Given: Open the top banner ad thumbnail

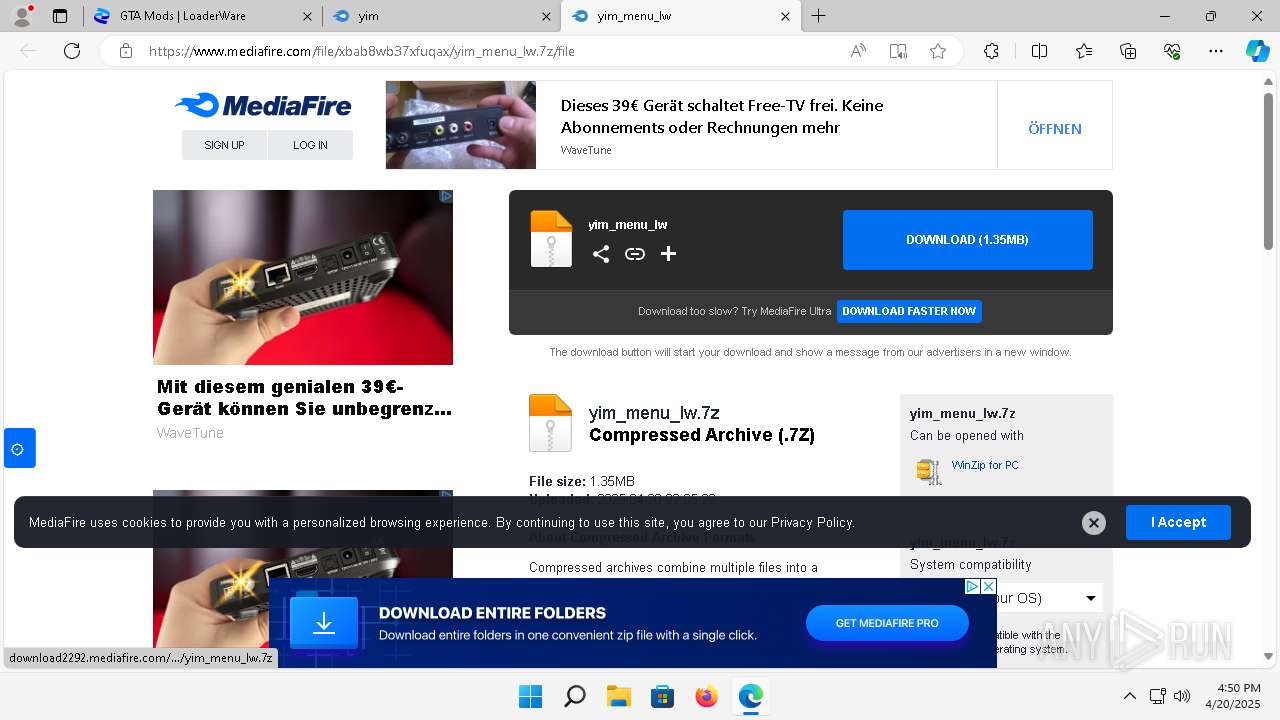Looking at the screenshot, I should (461, 125).
